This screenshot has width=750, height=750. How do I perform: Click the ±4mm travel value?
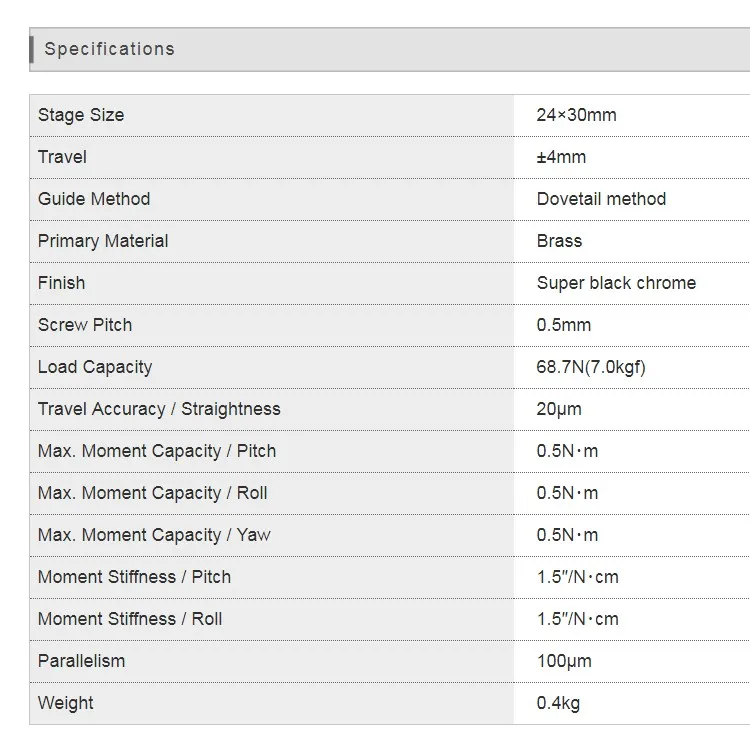(561, 157)
